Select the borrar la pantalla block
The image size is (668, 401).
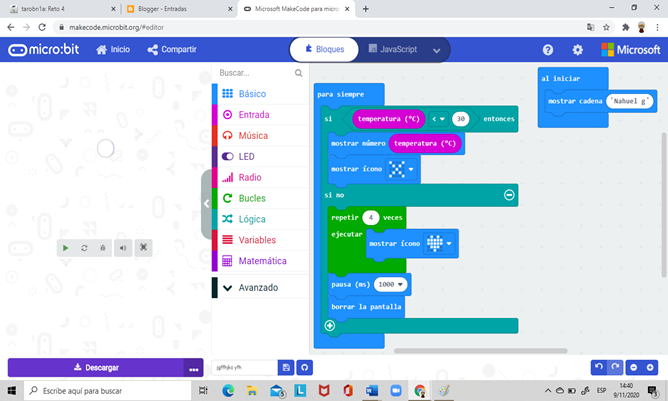pyautogui.click(x=366, y=307)
